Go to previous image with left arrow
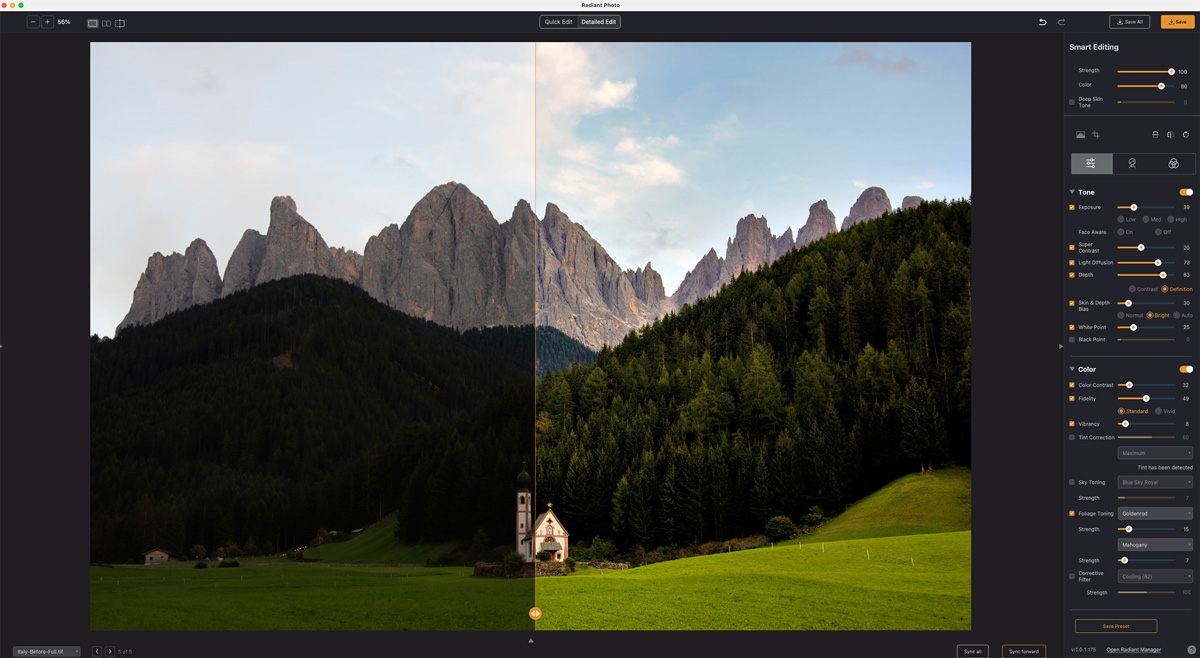This screenshot has width=1200, height=658. click(x=97, y=651)
